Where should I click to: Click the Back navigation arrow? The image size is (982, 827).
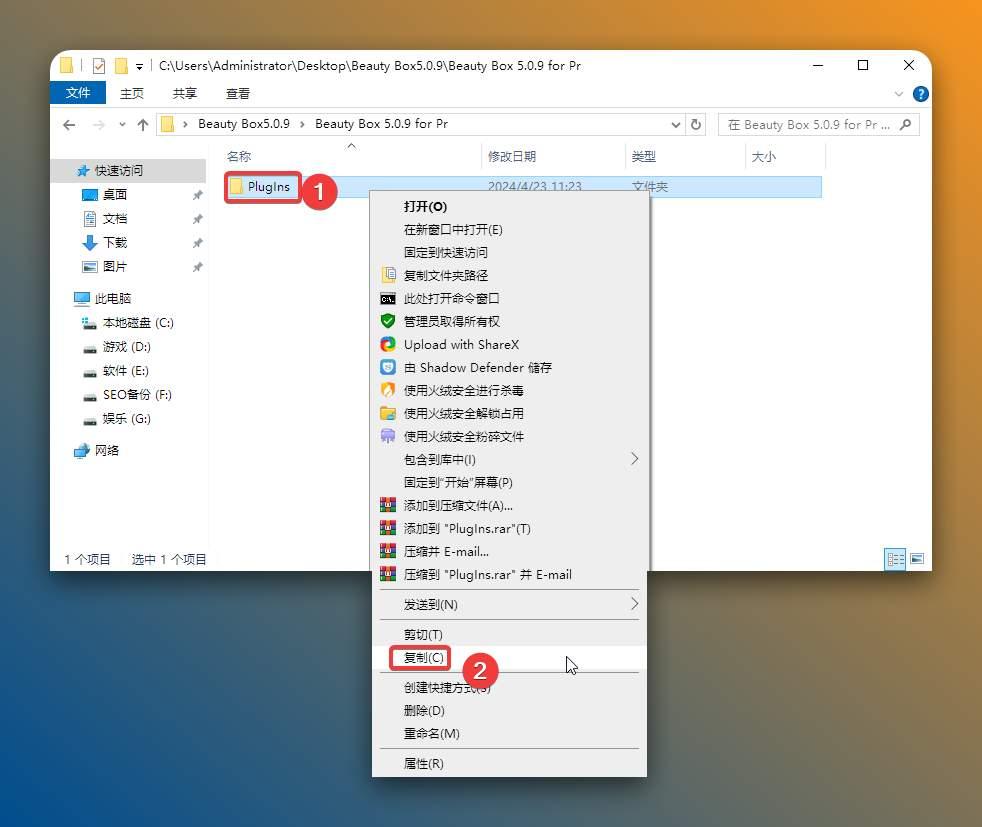click(x=69, y=125)
